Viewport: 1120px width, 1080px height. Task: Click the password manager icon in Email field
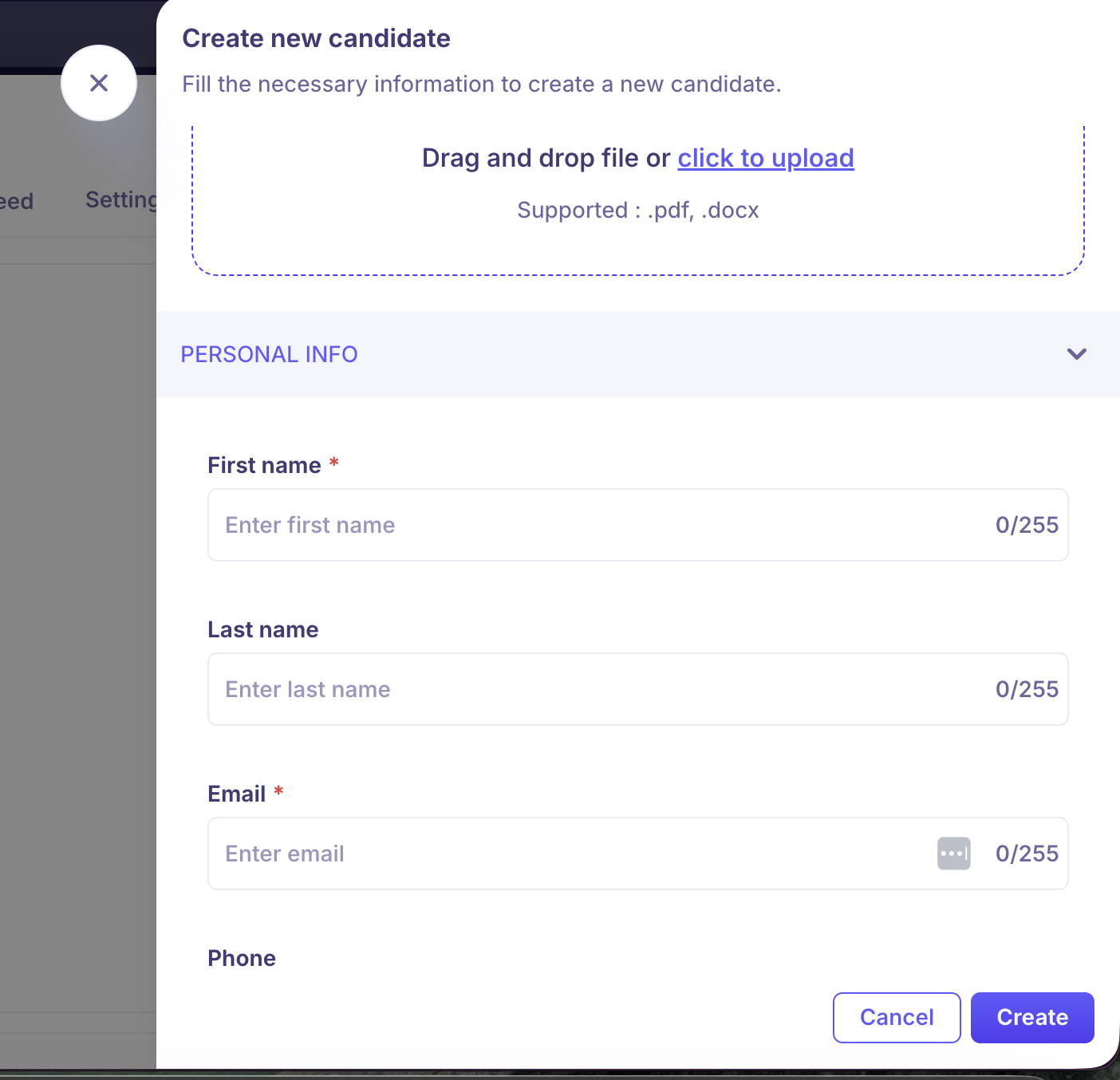953,853
